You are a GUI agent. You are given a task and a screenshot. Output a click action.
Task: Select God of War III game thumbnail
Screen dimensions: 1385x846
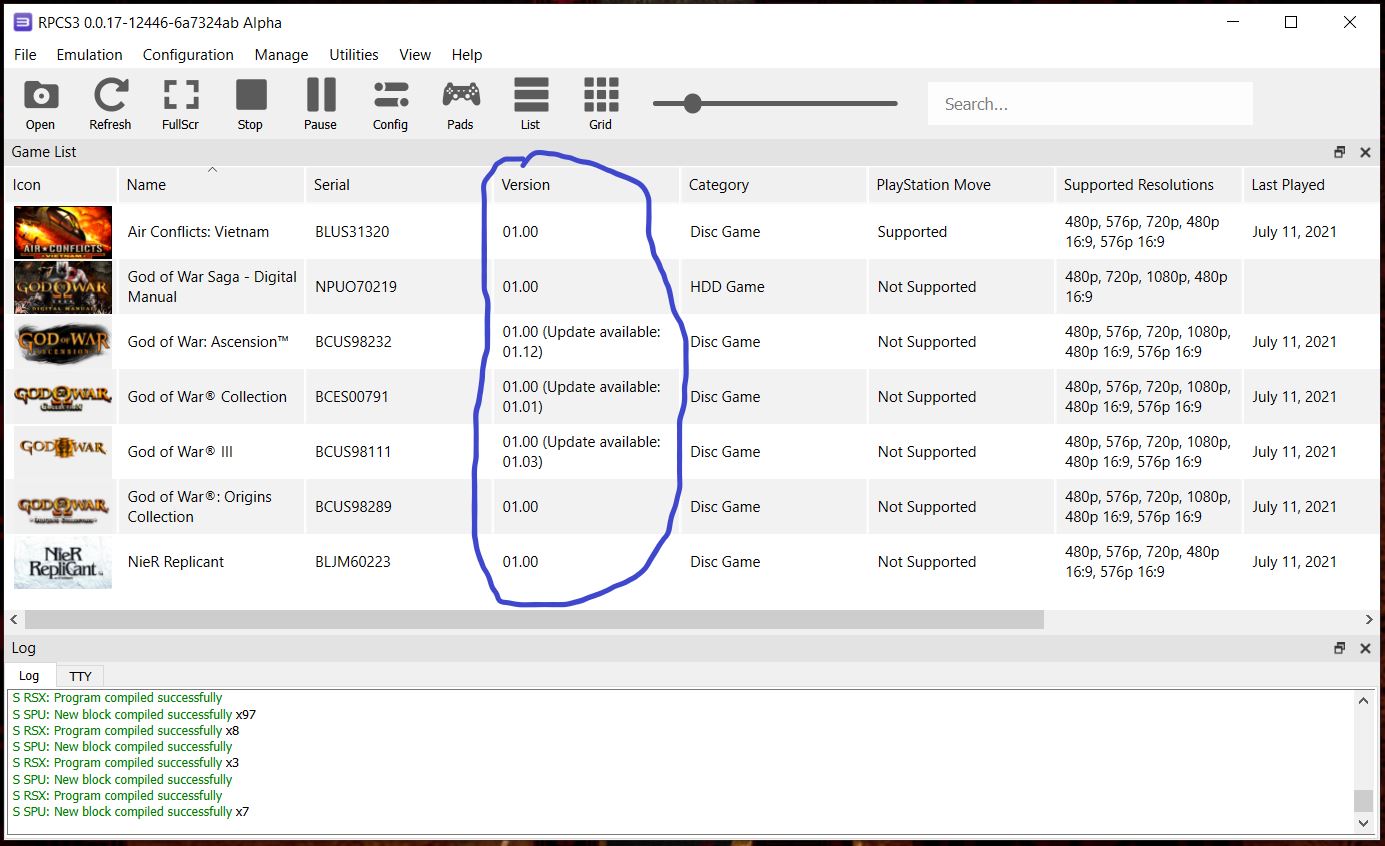click(62, 452)
